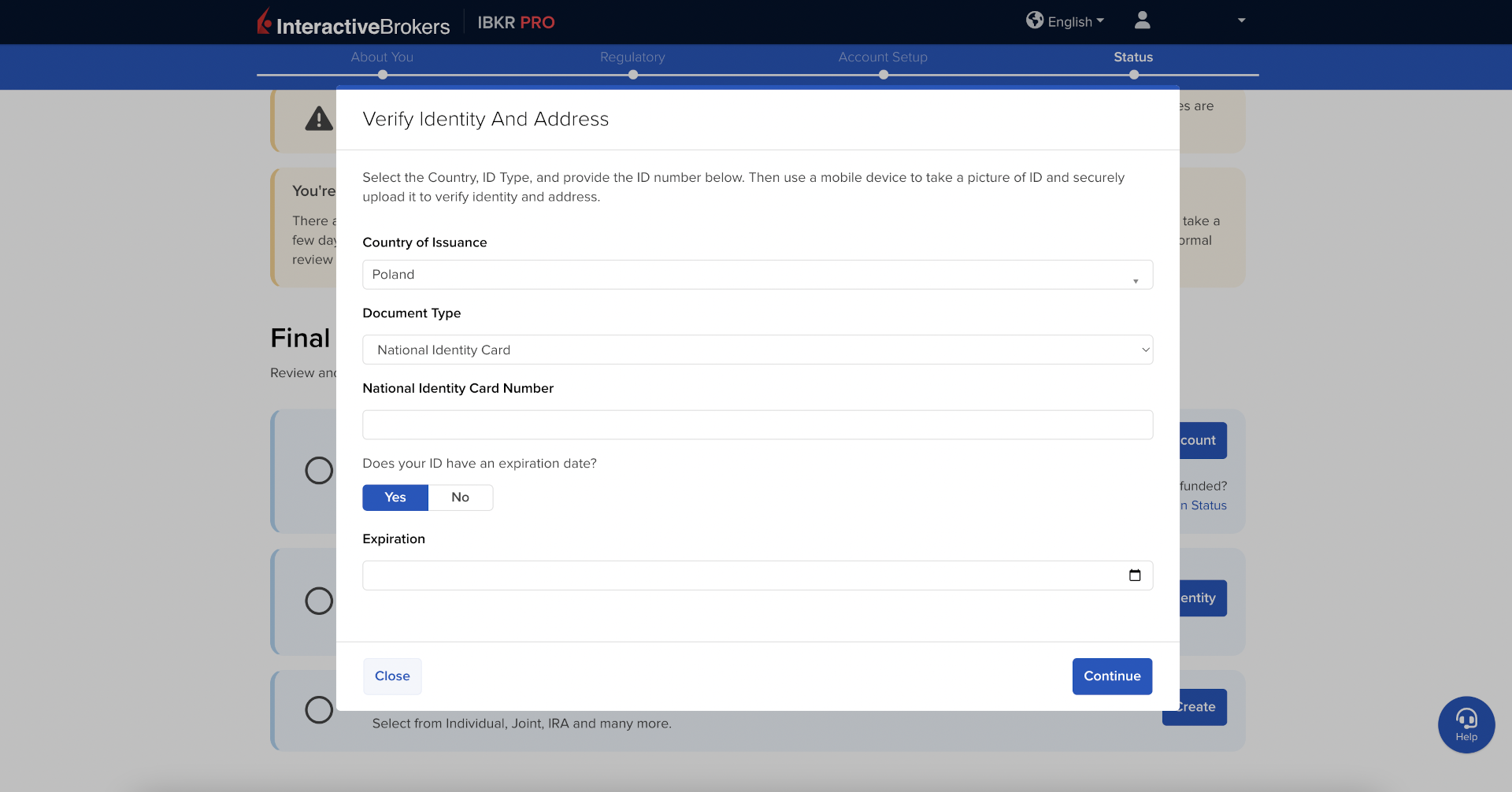Click the Interactive Brokers logo
This screenshot has height=792, width=1512.
pyautogui.click(x=353, y=23)
